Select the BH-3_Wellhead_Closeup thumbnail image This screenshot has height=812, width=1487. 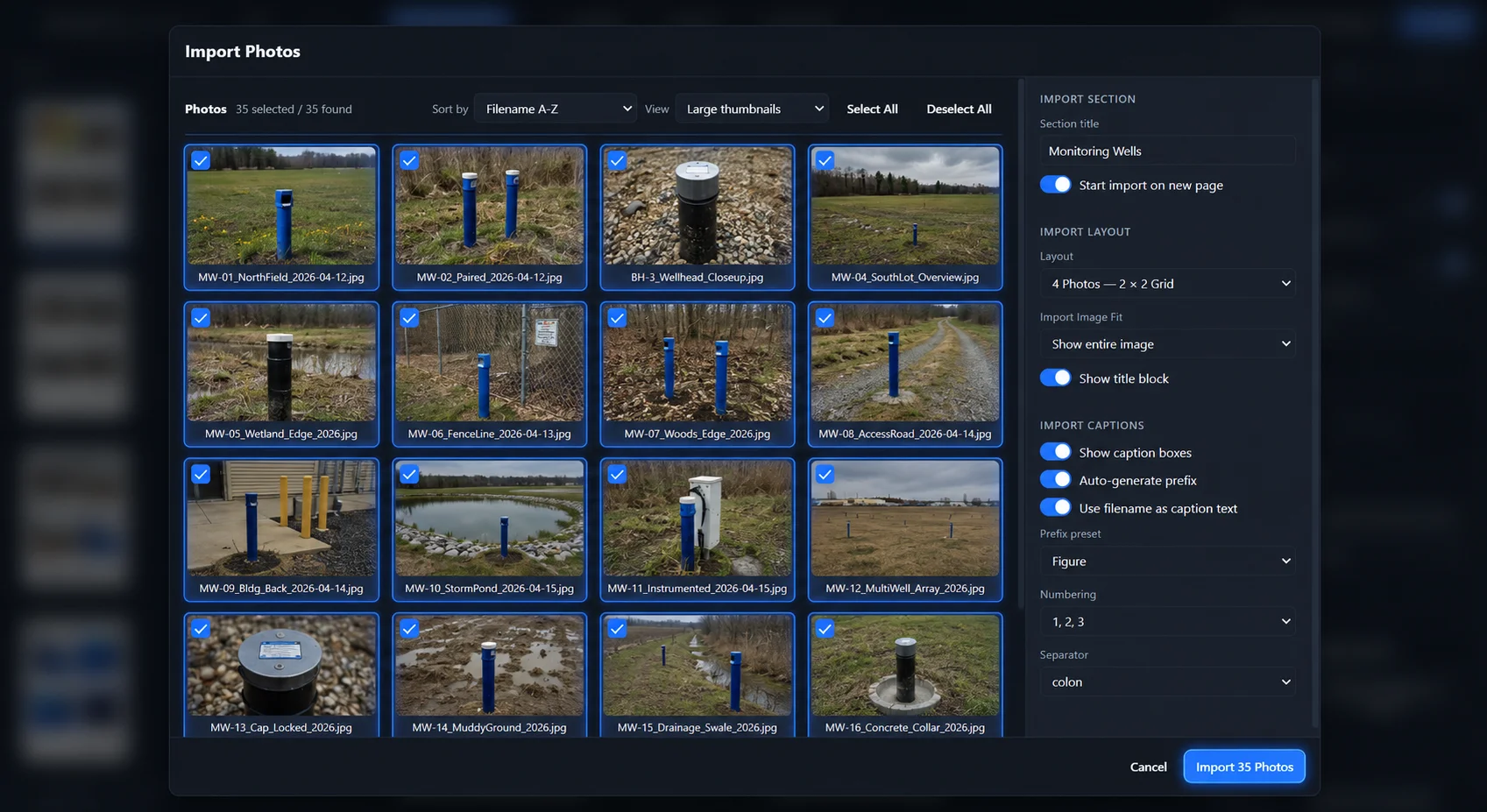point(697,206)
